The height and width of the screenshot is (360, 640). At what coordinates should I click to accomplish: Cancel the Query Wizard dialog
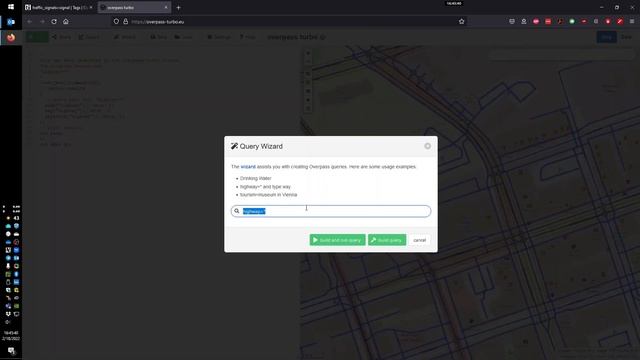click(420, 240)
